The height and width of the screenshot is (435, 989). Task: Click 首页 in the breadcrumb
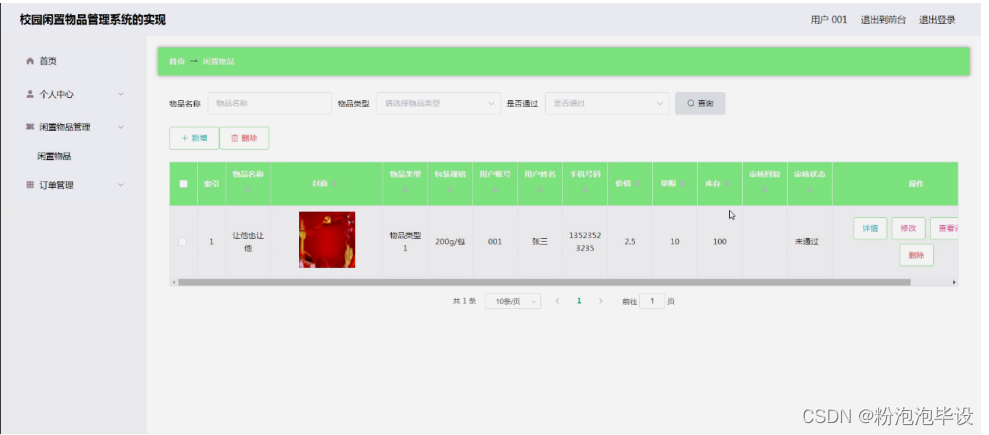[177, 61]
